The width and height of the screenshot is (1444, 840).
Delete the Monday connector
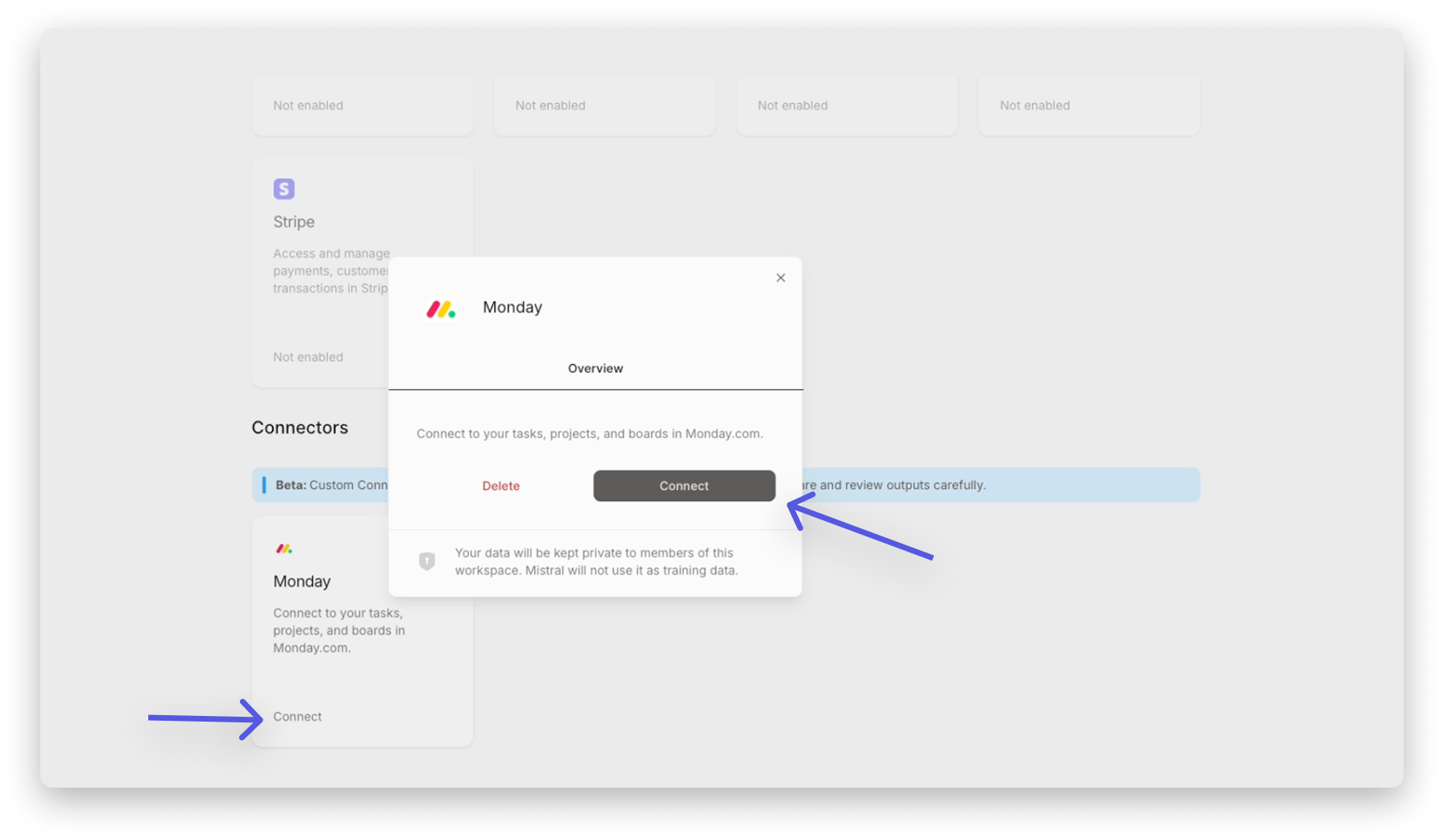(x=500, y=486)
